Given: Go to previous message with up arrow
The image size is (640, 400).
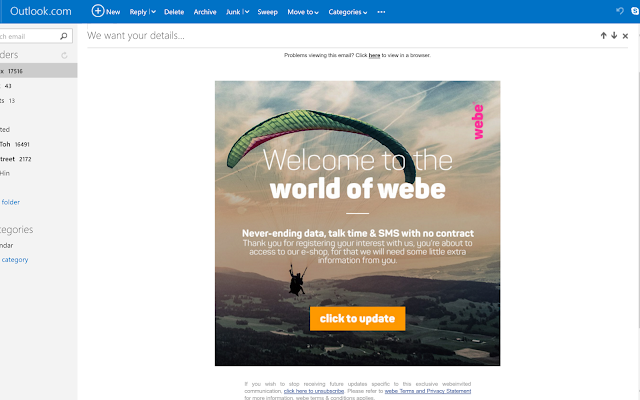Looking at the screenshot, I should (603, 36).
